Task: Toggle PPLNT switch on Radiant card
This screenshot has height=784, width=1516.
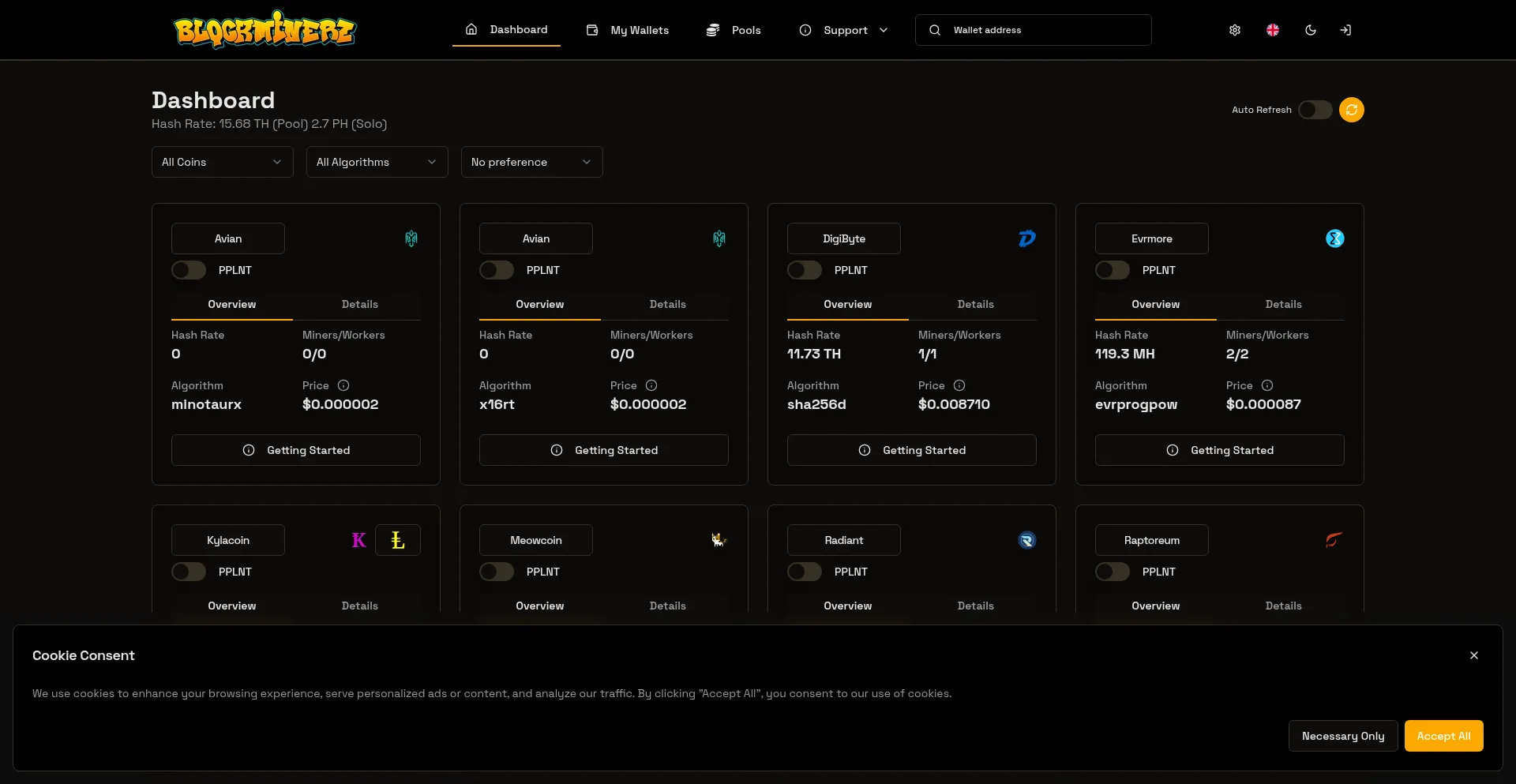Action: pos(805,572)
